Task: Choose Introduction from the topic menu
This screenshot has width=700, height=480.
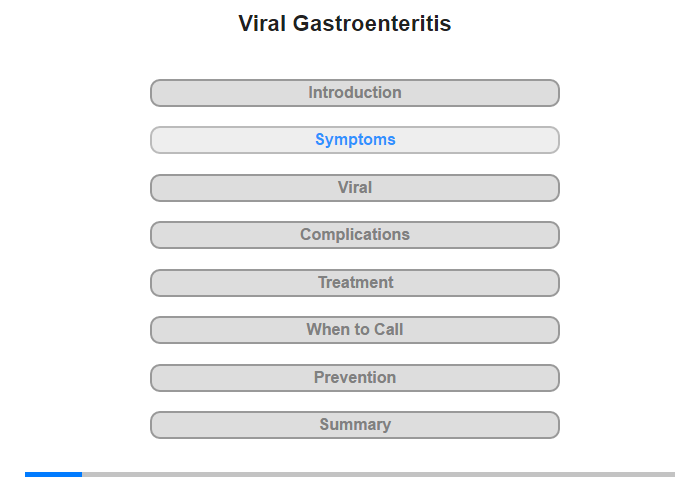Action: tap(354, 93)
